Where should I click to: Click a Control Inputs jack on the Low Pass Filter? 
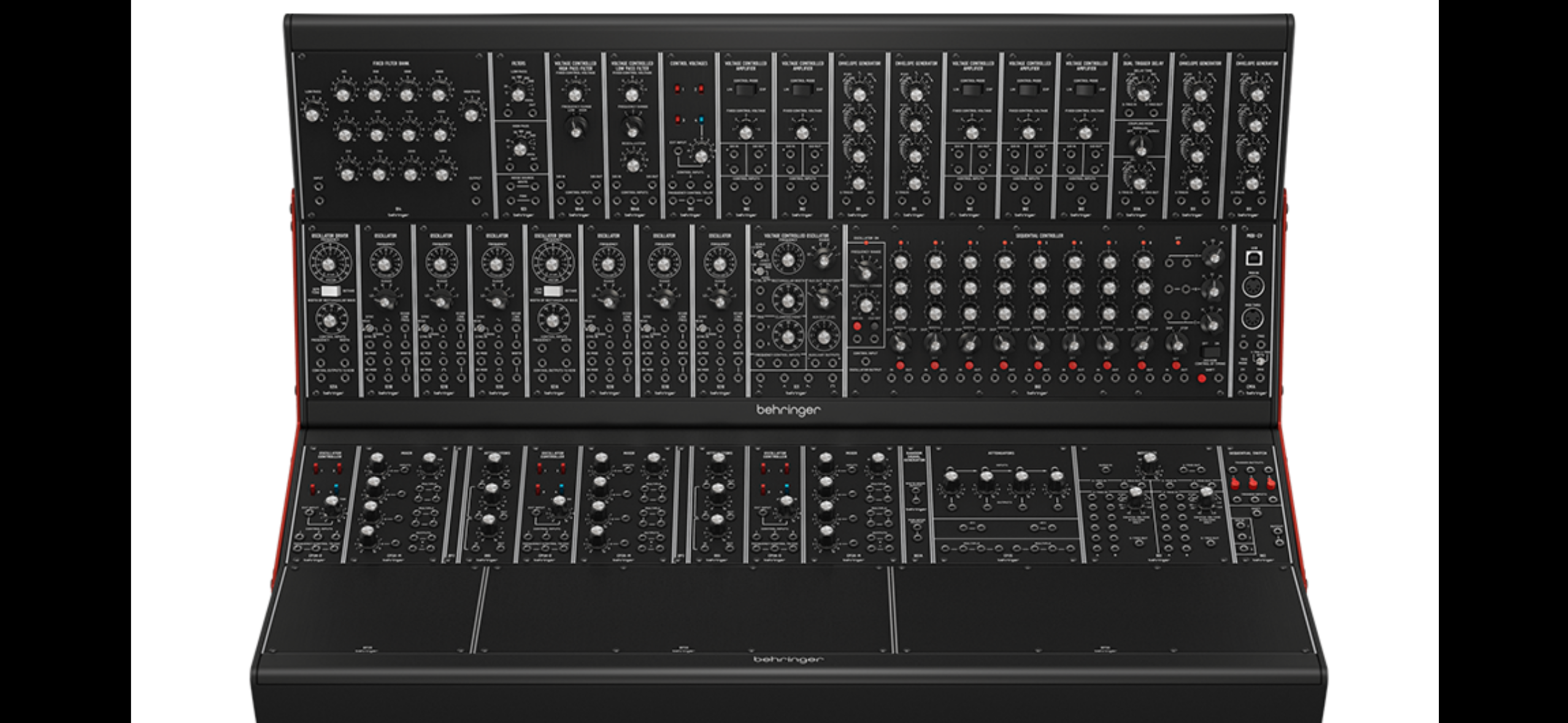tap(635, 201)
